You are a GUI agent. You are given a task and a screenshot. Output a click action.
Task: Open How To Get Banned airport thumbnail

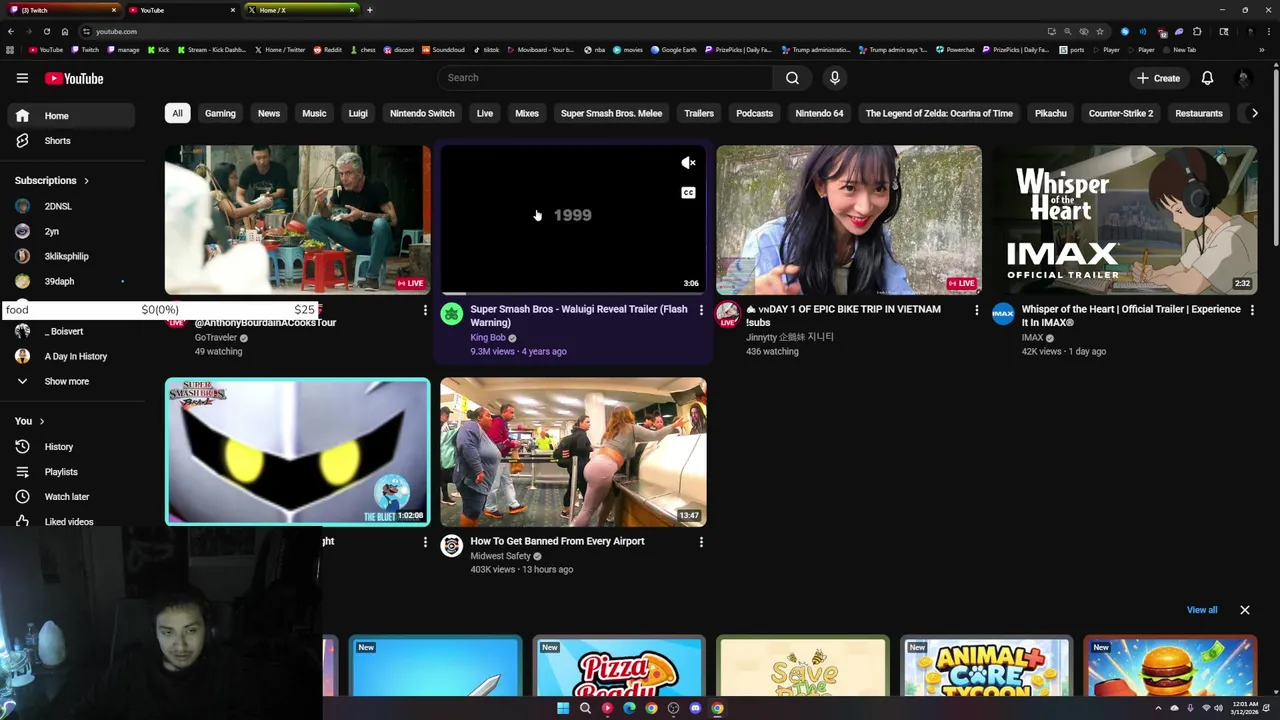pyautogui.click(x=573, y=452)
